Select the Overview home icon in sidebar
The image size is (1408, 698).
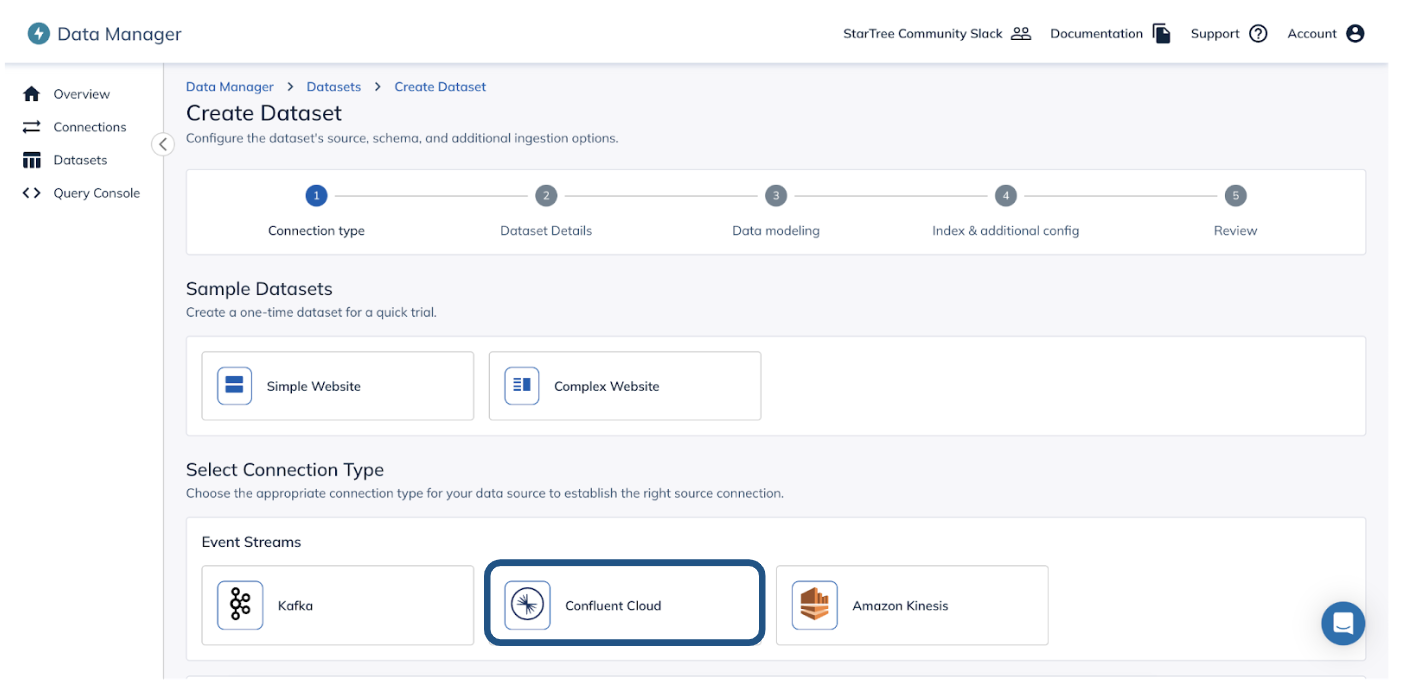(30, 93)
